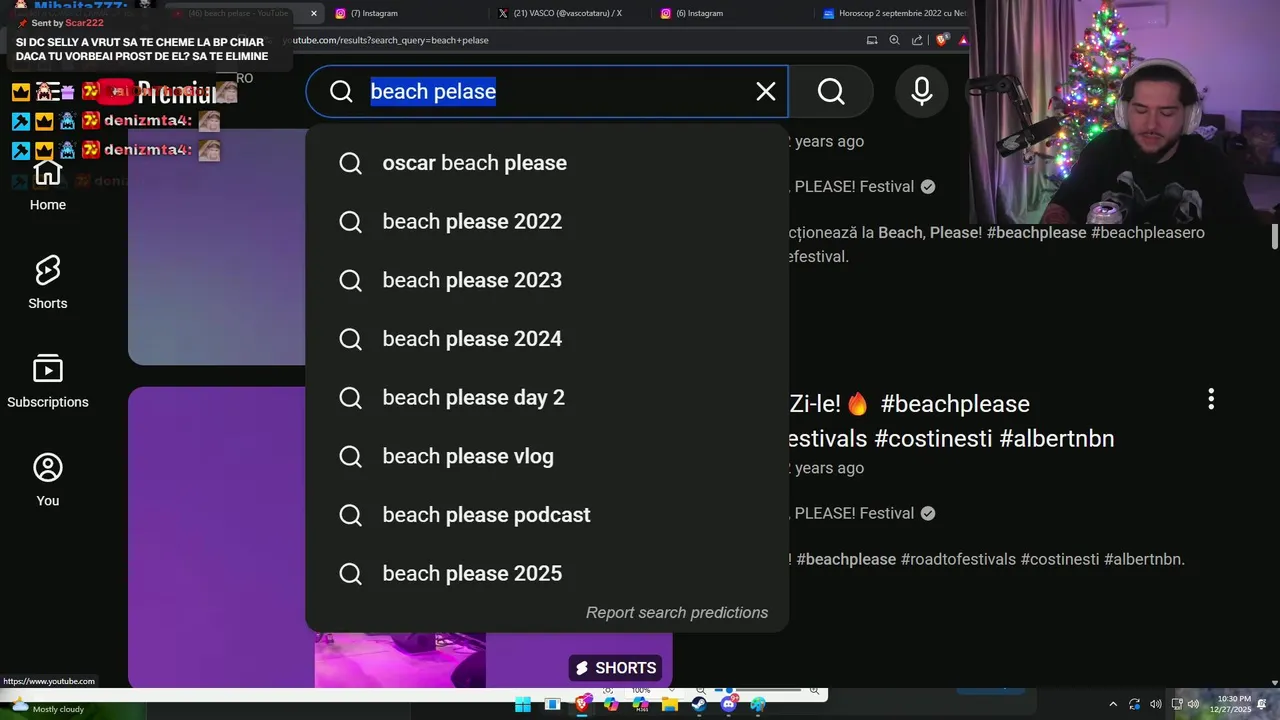Show hidden system tray icons chevron
Image resolution: width=1280 pixels, height=720 pixels.
coord(1113,705)
